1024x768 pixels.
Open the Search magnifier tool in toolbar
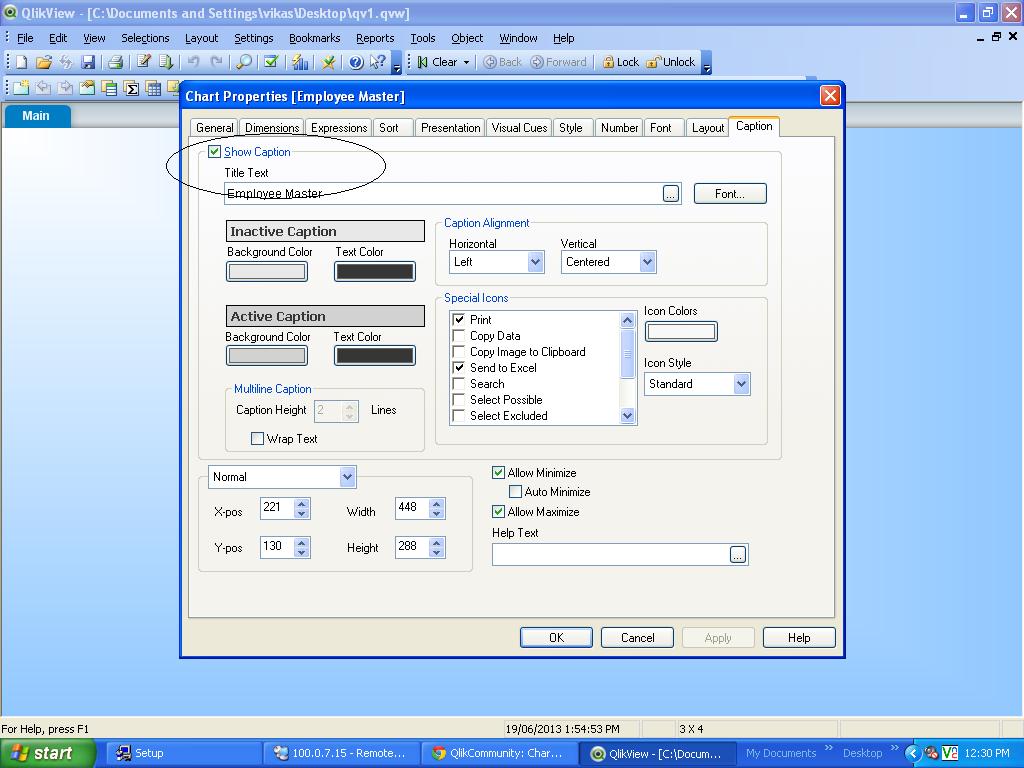tap(243, 62)
